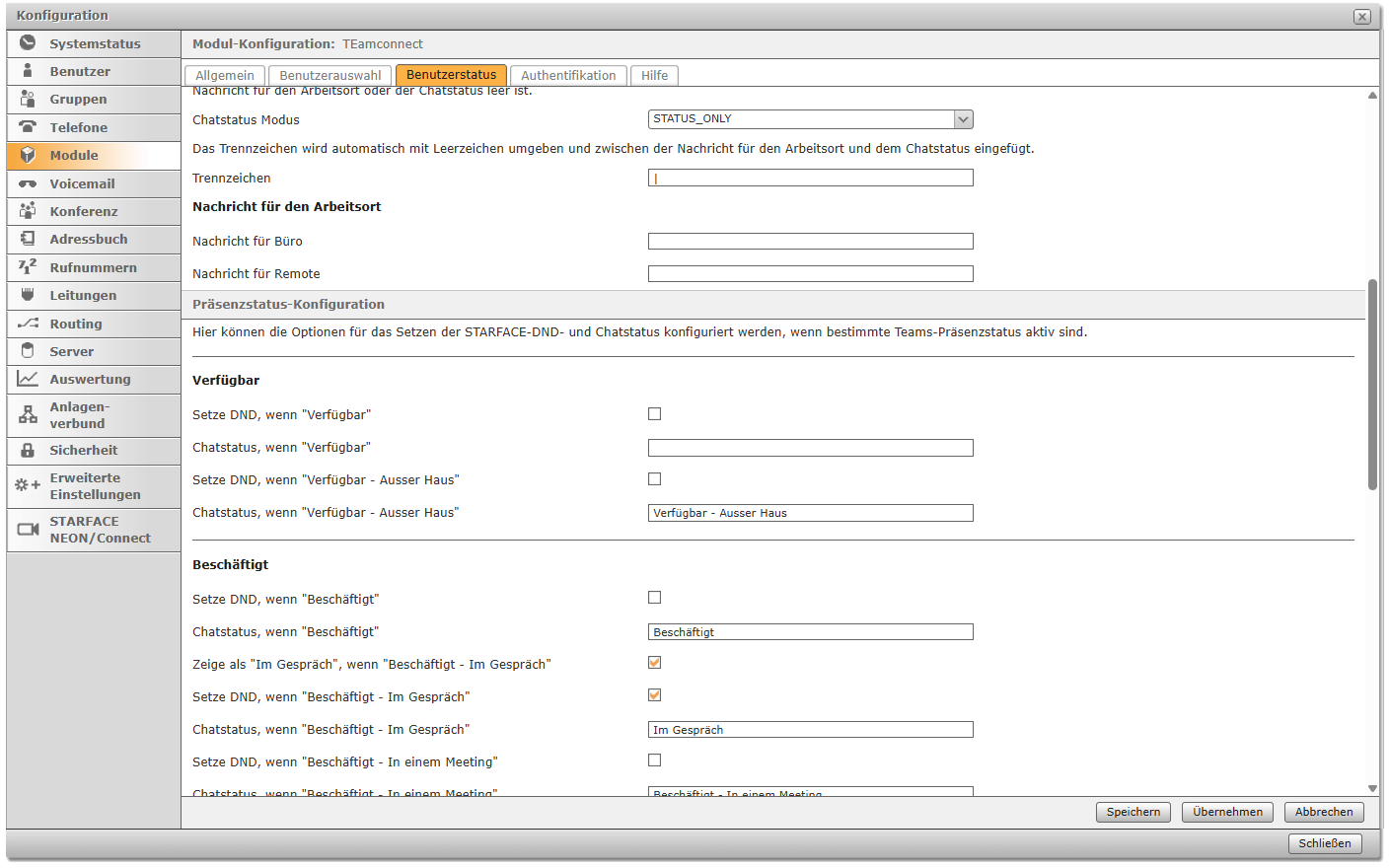Tick DND checkbox for "Verfügbar - Ausser Haus"
The height and width of the screenshot is (868, 1389).
point(654,479)
